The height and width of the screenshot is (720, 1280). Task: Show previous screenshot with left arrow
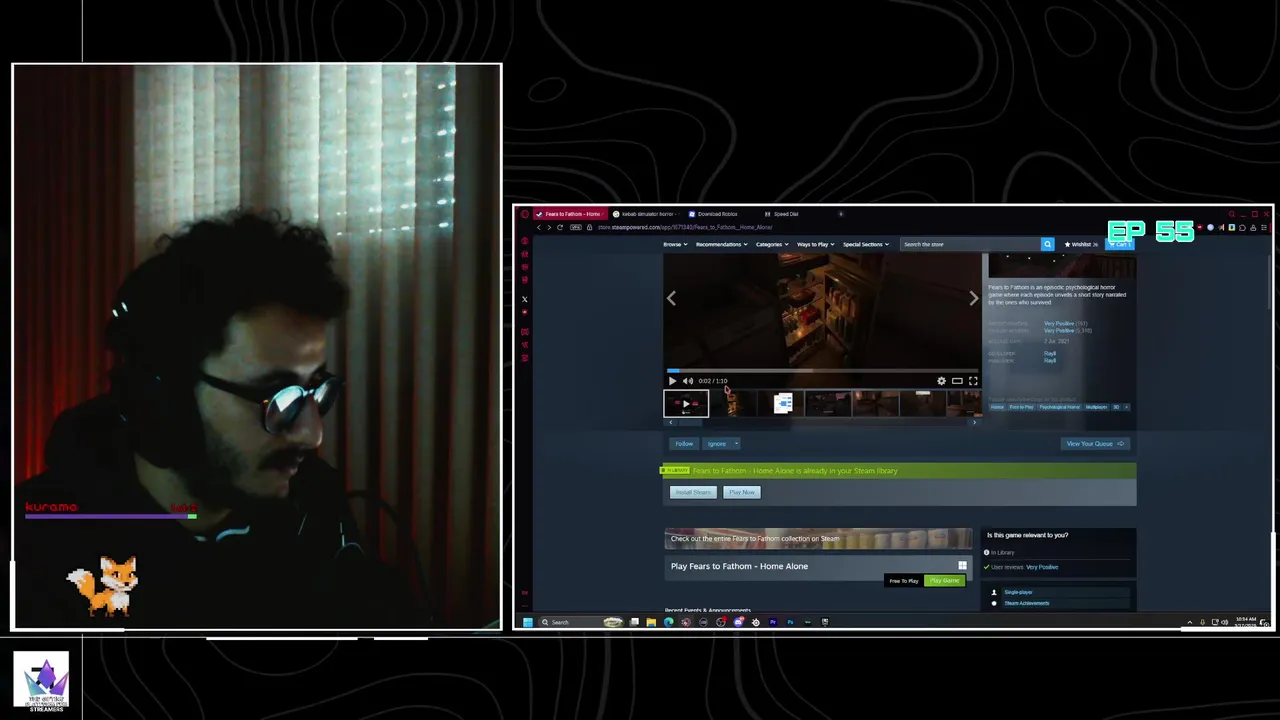(x=671, y=298)
